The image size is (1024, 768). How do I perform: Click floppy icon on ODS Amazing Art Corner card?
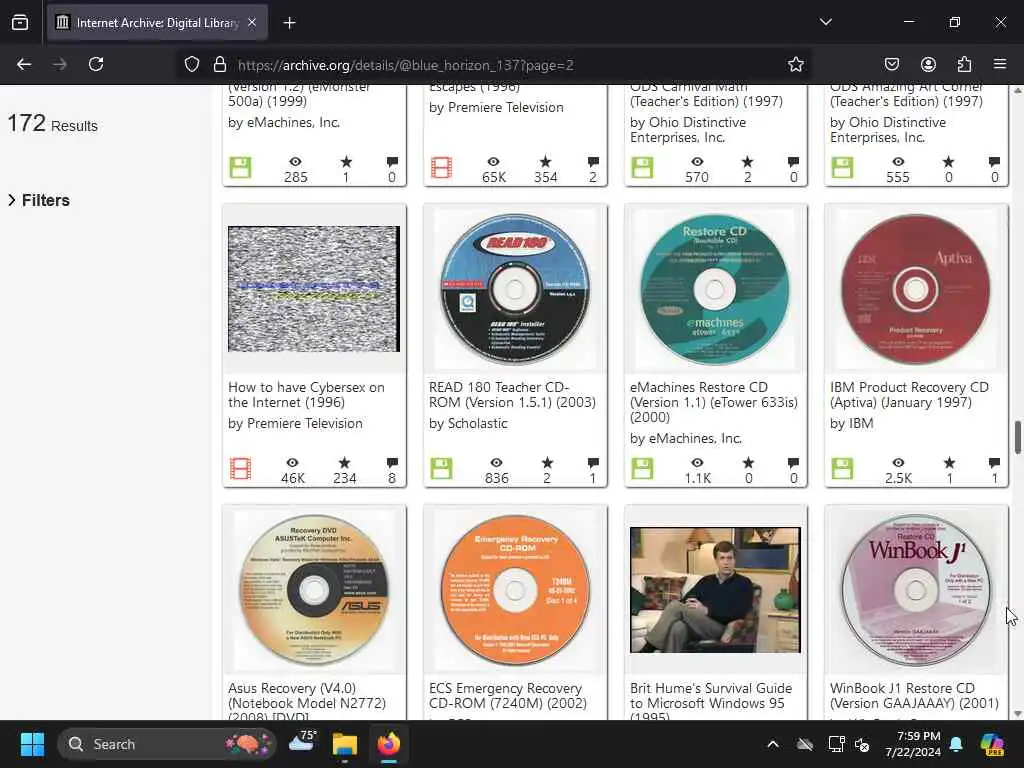(x=842, y=167)
